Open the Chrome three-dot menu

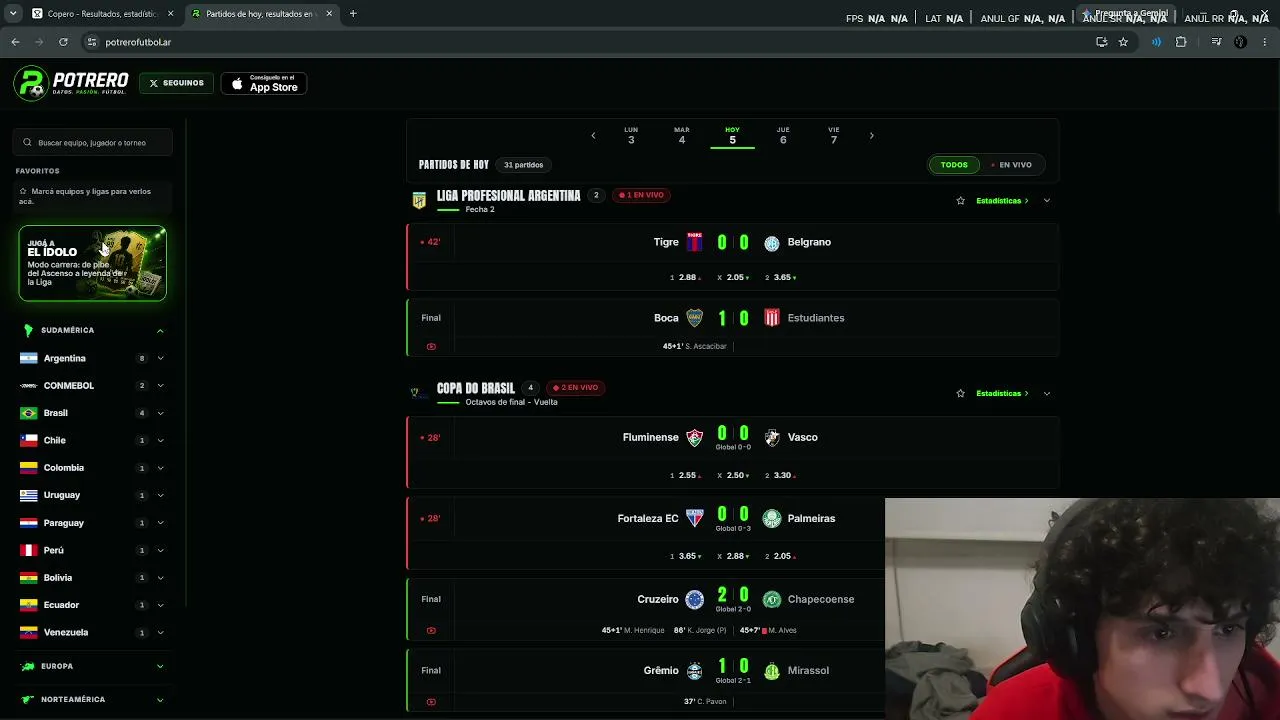tap(1265, 42)
